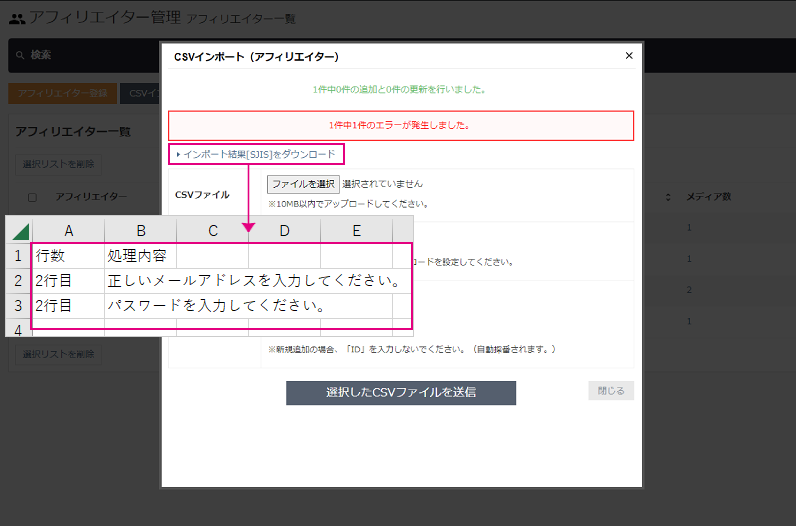Viewport: 796px width, 526px height.
Task: Click cell containing 処理内容
Action: pos(141,256)
